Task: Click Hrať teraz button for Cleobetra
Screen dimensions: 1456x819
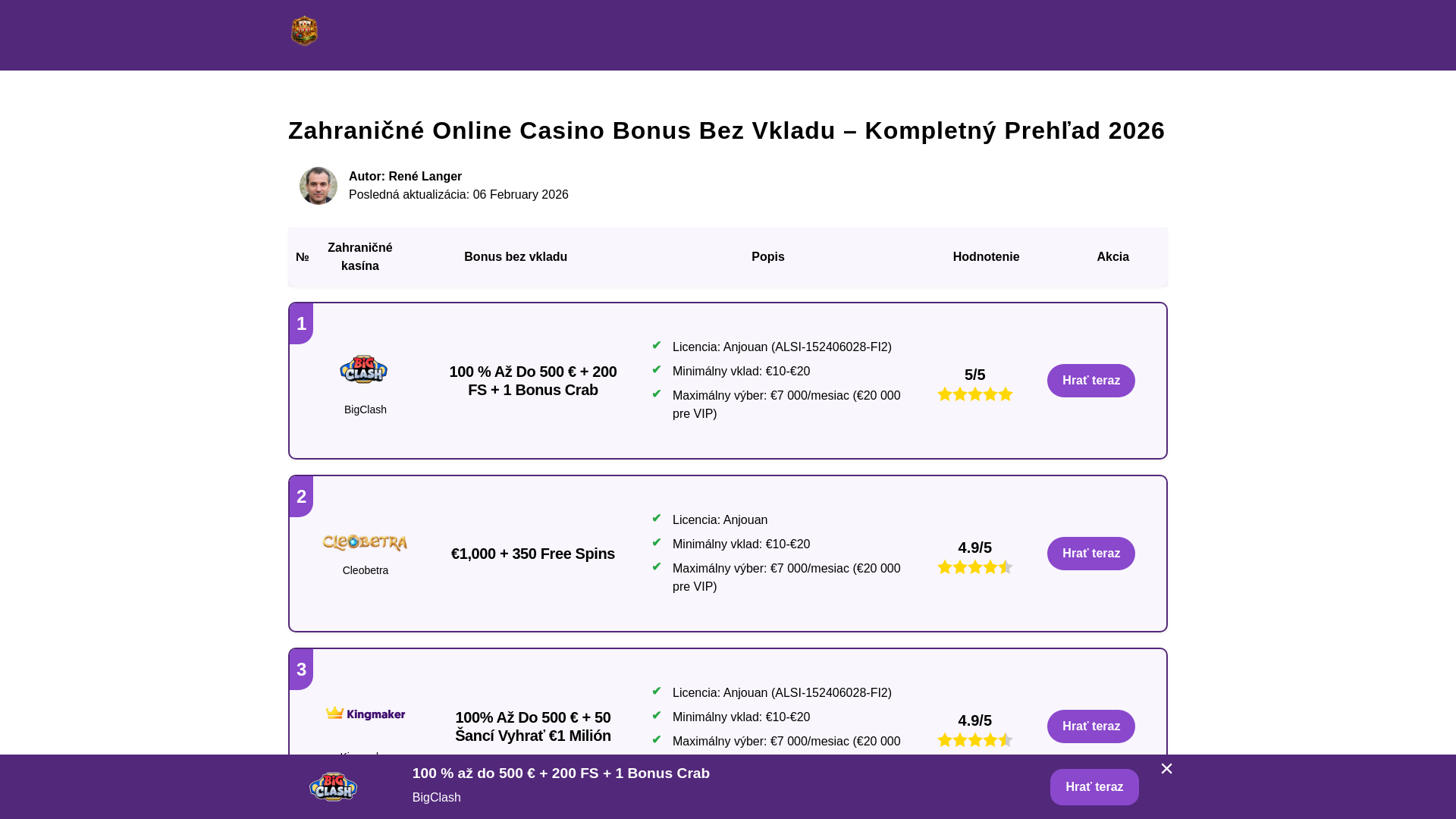Action: pyautogui.click(x=1090, y=554)
